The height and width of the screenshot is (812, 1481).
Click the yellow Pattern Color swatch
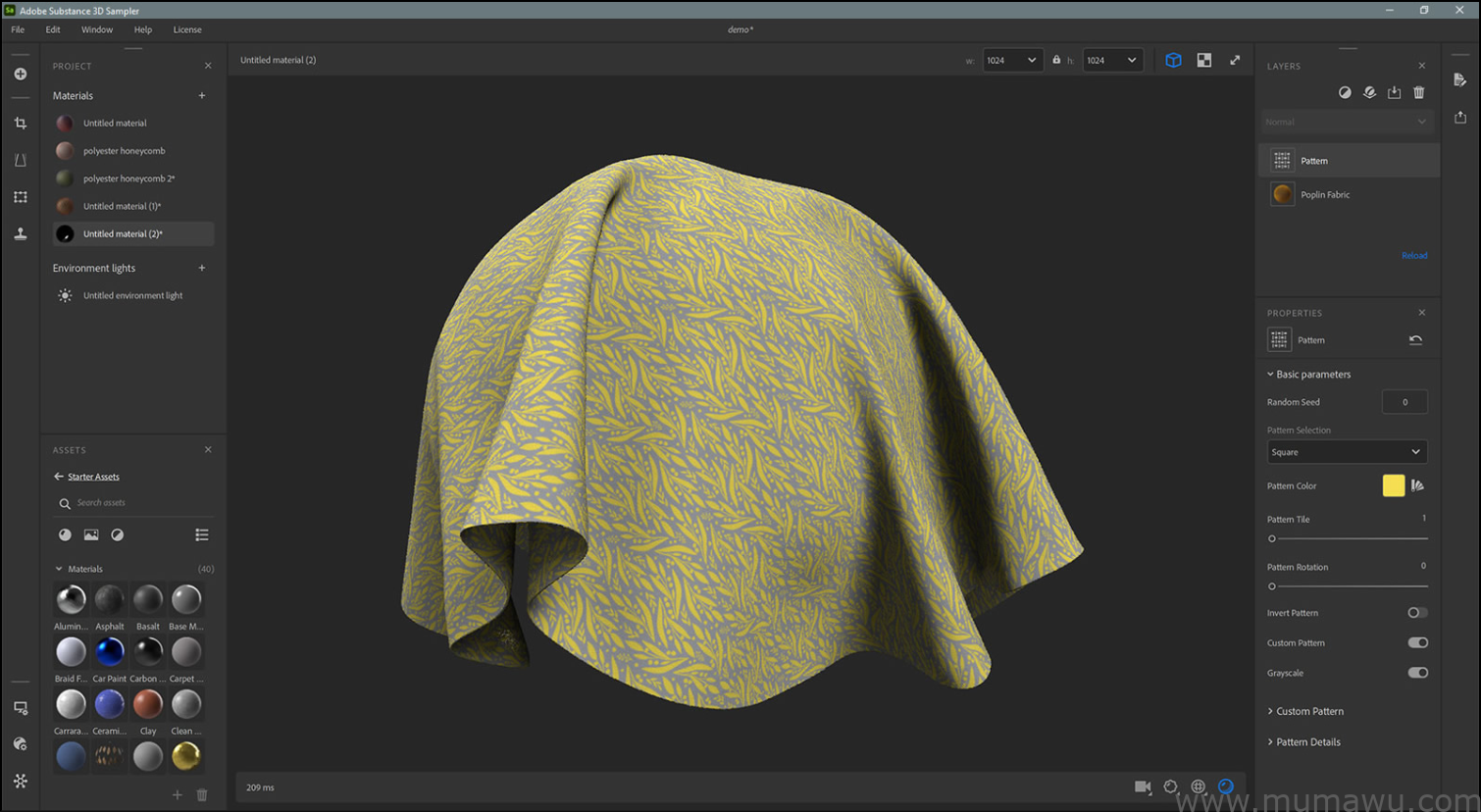1393,485
